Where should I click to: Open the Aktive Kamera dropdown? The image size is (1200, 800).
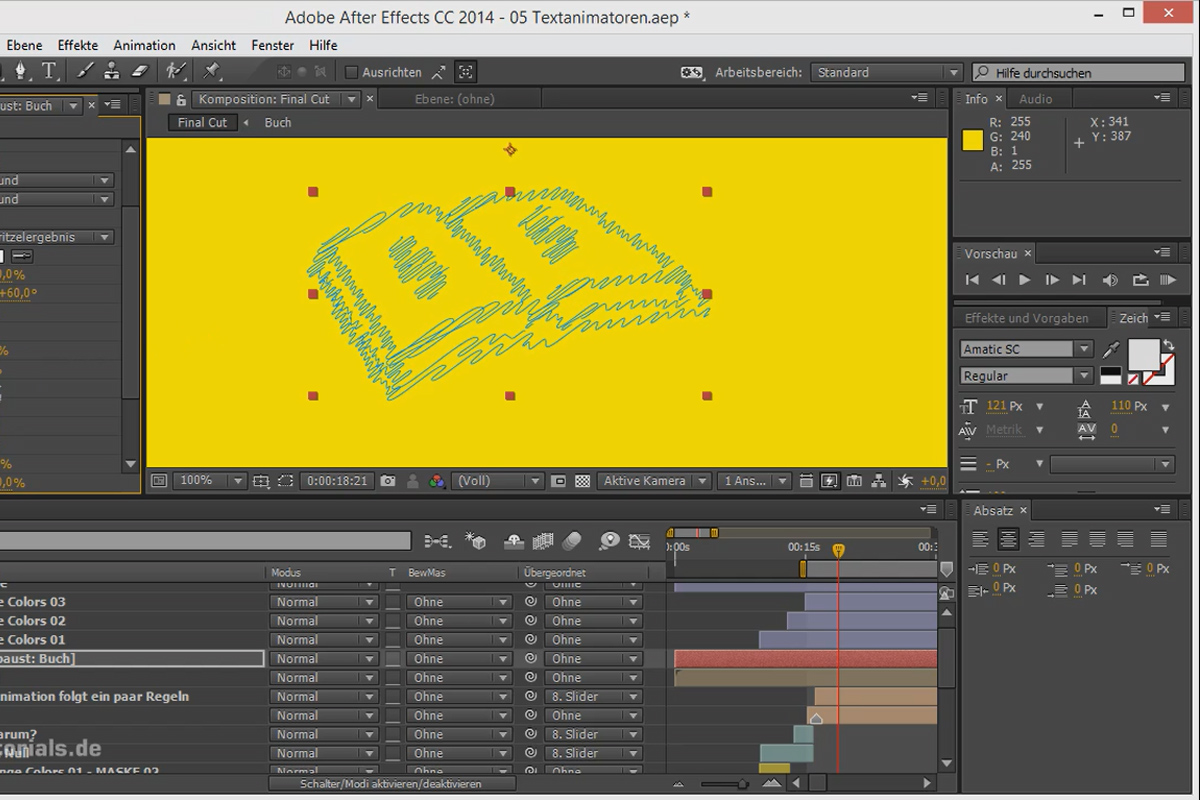655,481
